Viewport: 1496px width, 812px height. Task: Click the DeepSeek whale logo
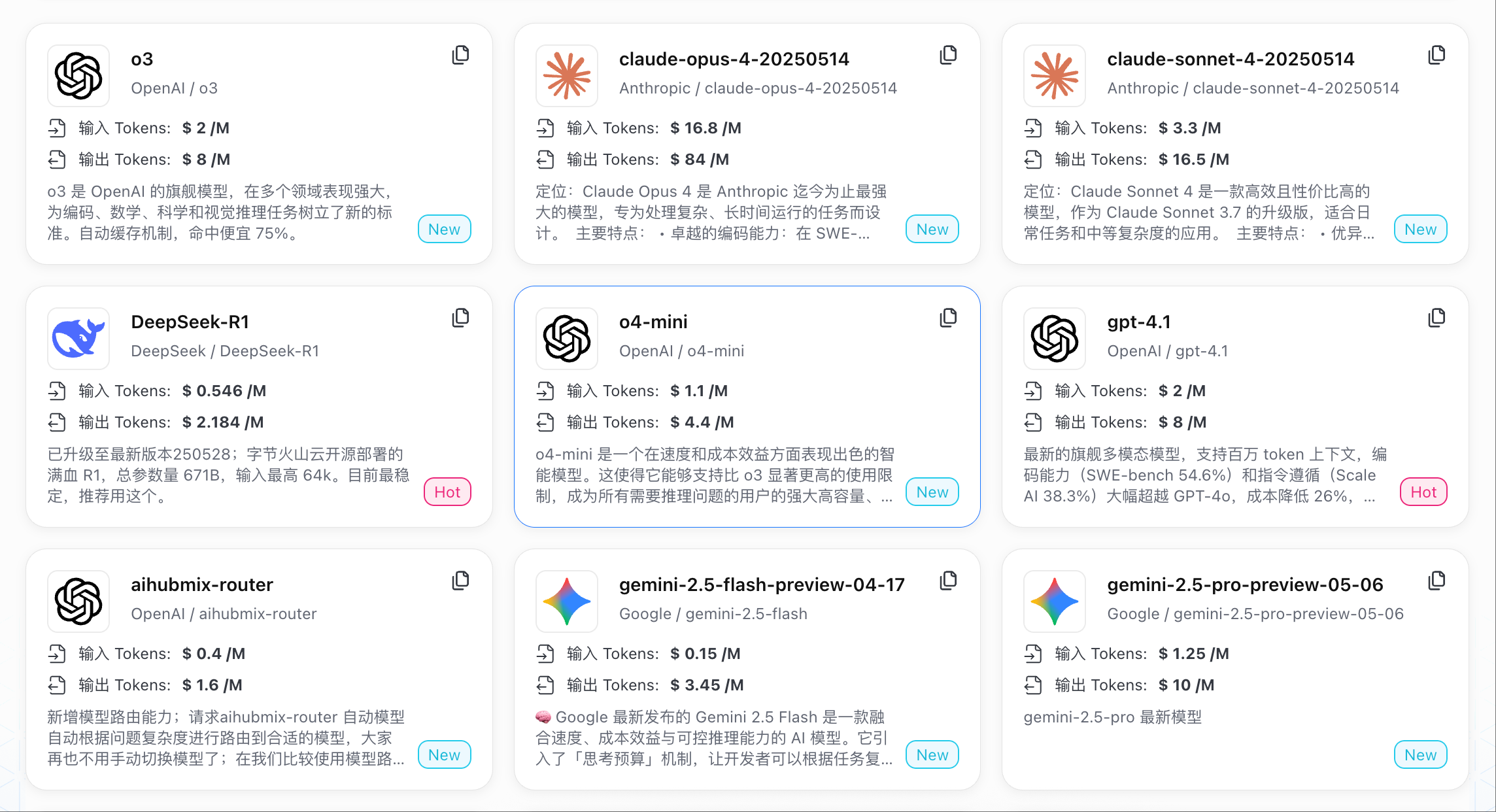tap(78, 339)
